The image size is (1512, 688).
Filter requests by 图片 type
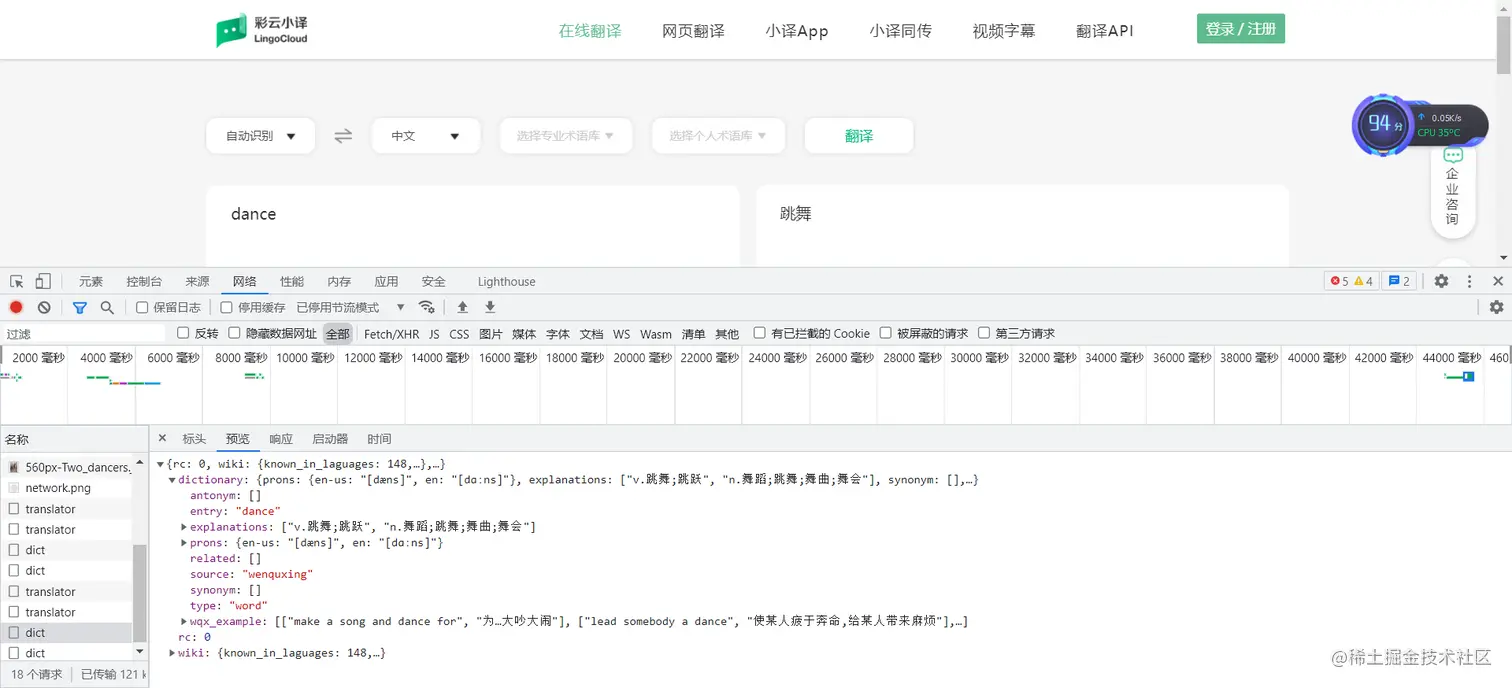[491, 334]
